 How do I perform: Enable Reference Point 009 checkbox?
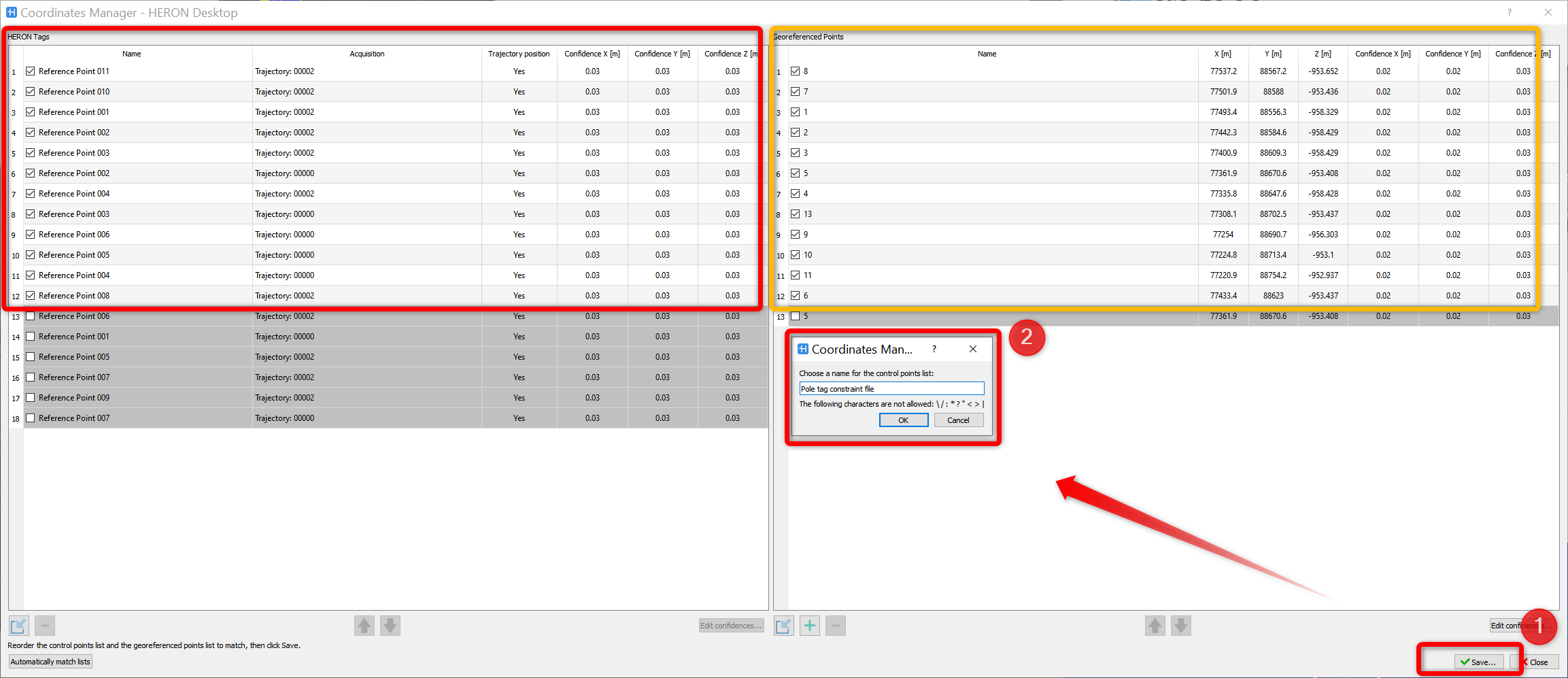coord(31,398)
